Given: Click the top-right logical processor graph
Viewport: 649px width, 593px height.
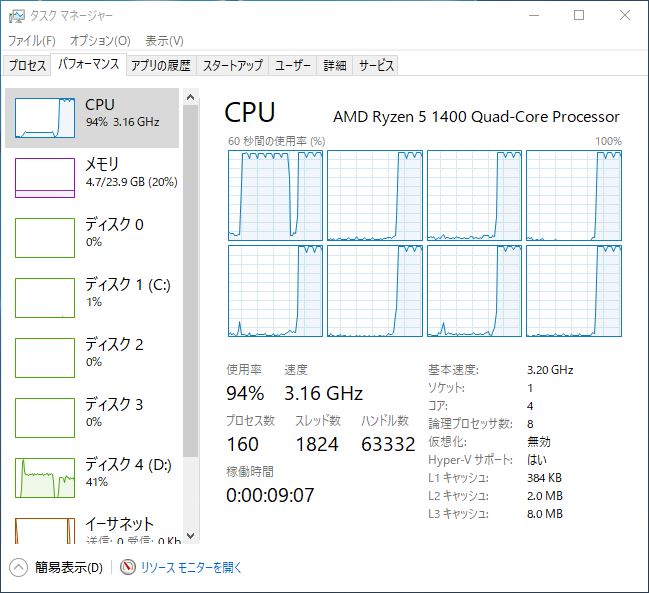Looking at the screenshot, I should coord(574,195).
